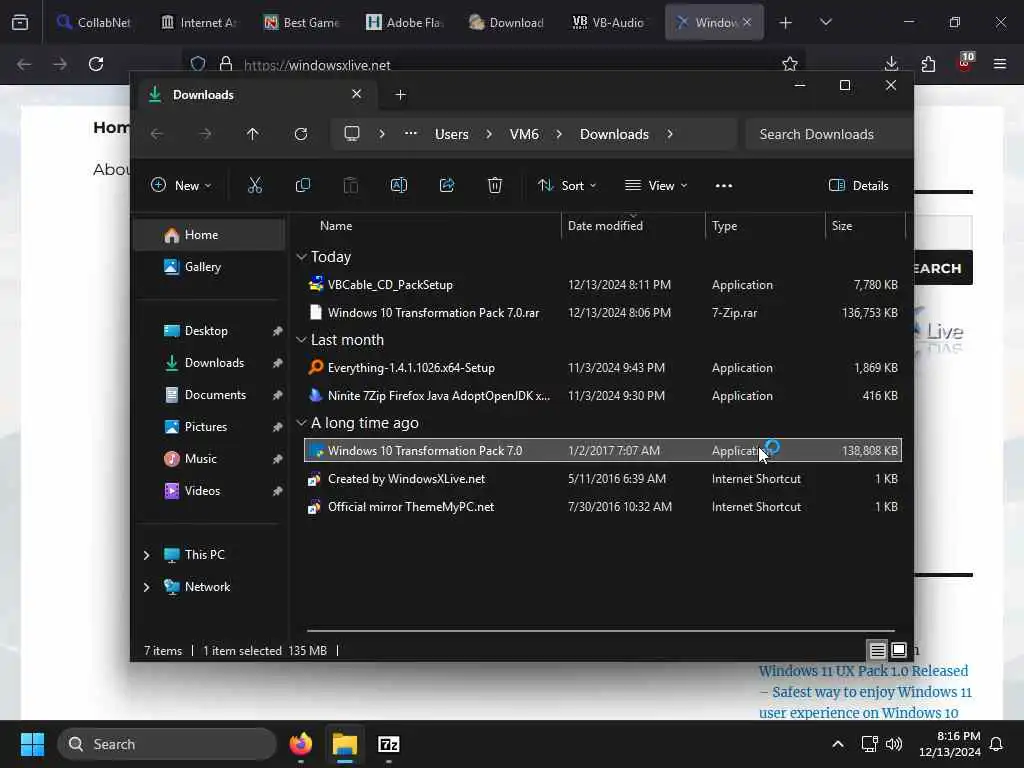1024x768 pixels.
Task: Open the New item dropdown
Action: pos(181,185)
